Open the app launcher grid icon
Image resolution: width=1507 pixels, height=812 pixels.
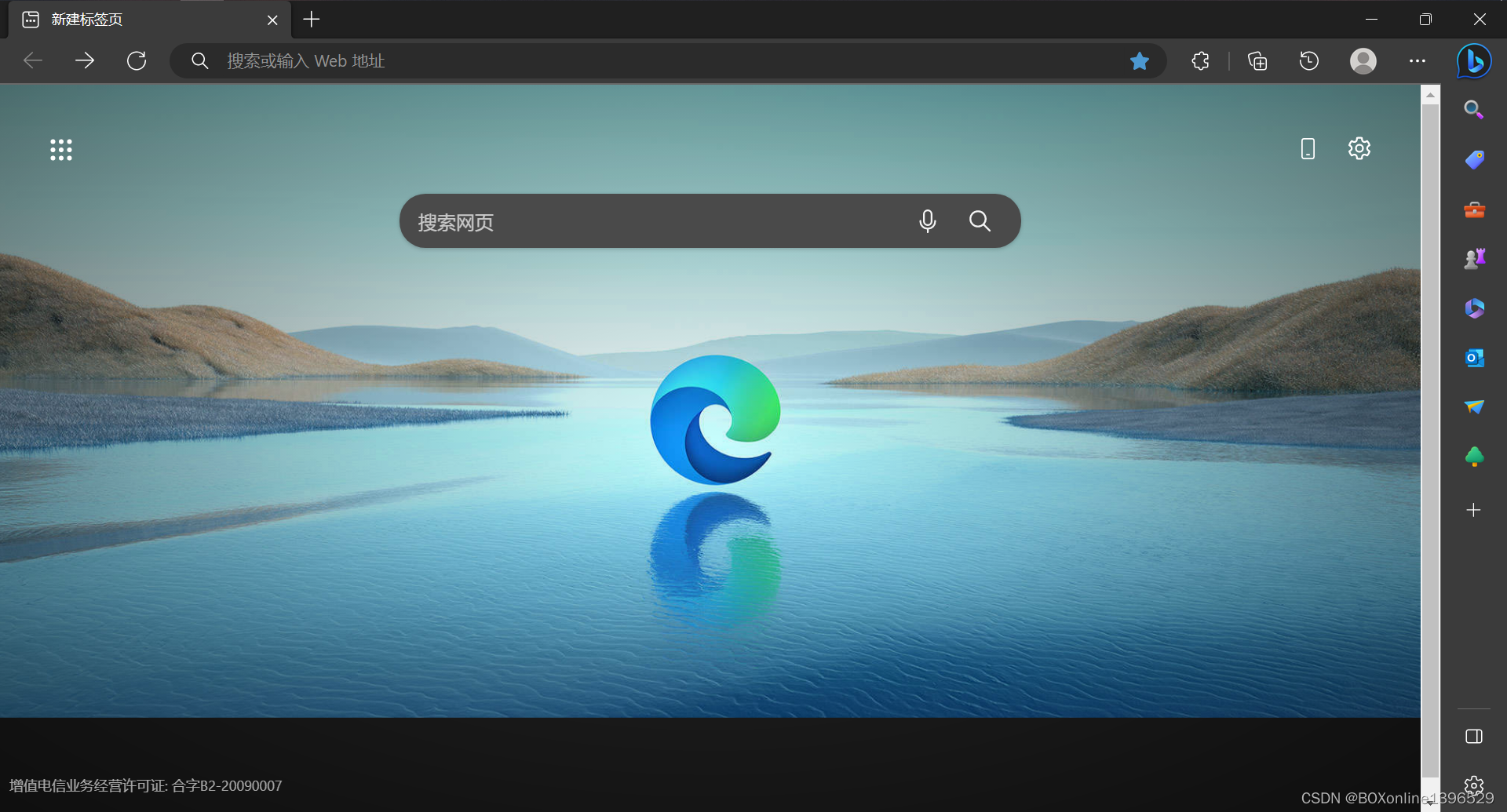(61, 149)
